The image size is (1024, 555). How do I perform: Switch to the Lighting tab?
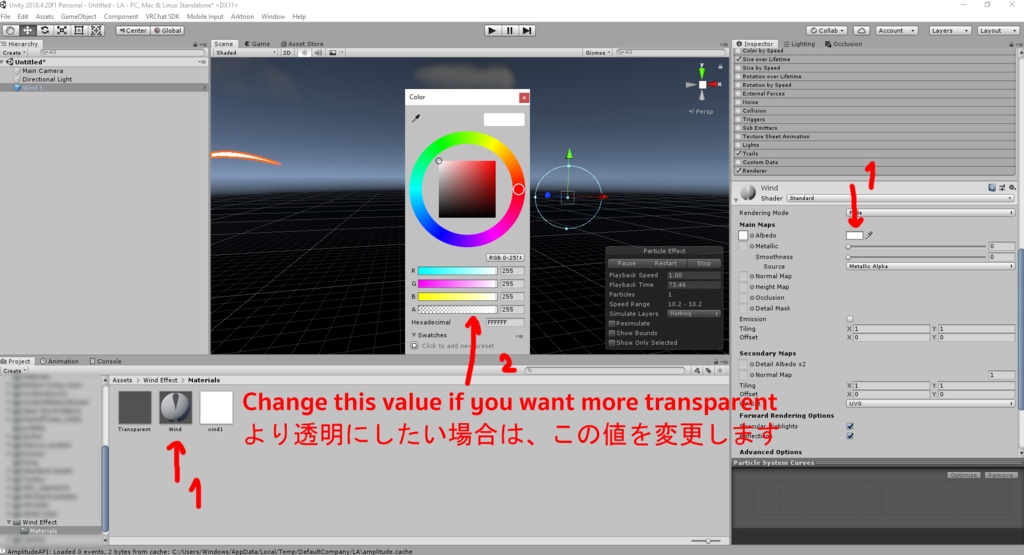click(799, 44)
